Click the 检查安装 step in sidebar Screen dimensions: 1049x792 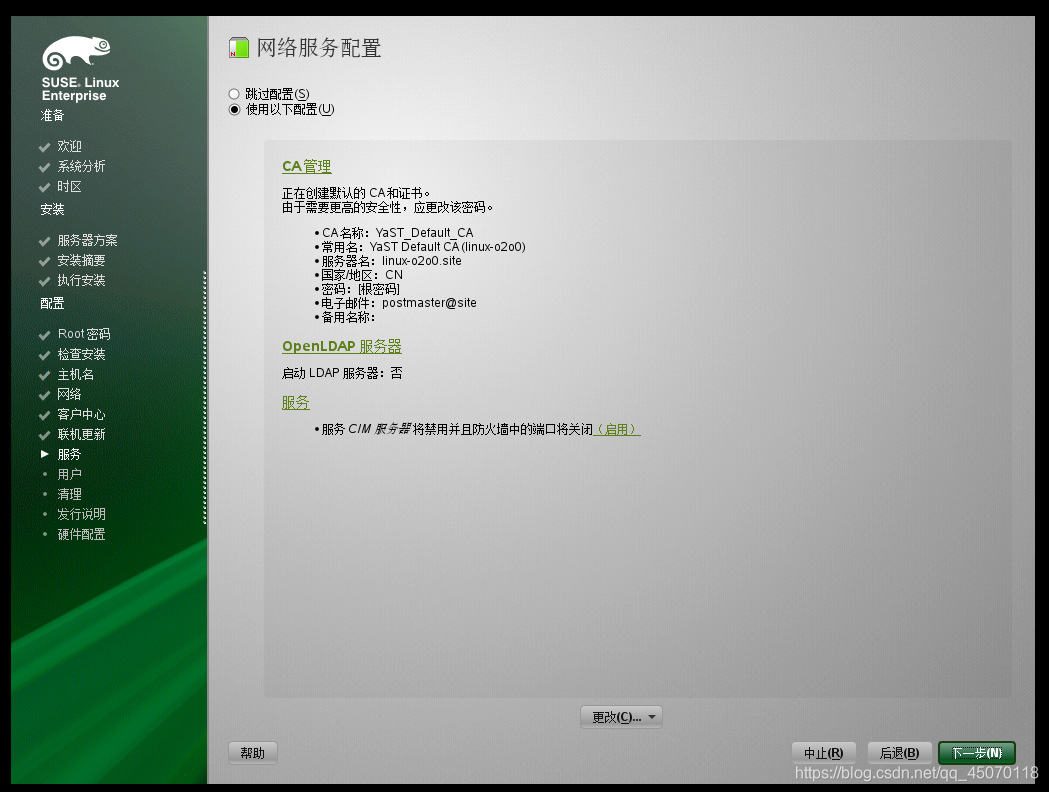tap(81, 355)
